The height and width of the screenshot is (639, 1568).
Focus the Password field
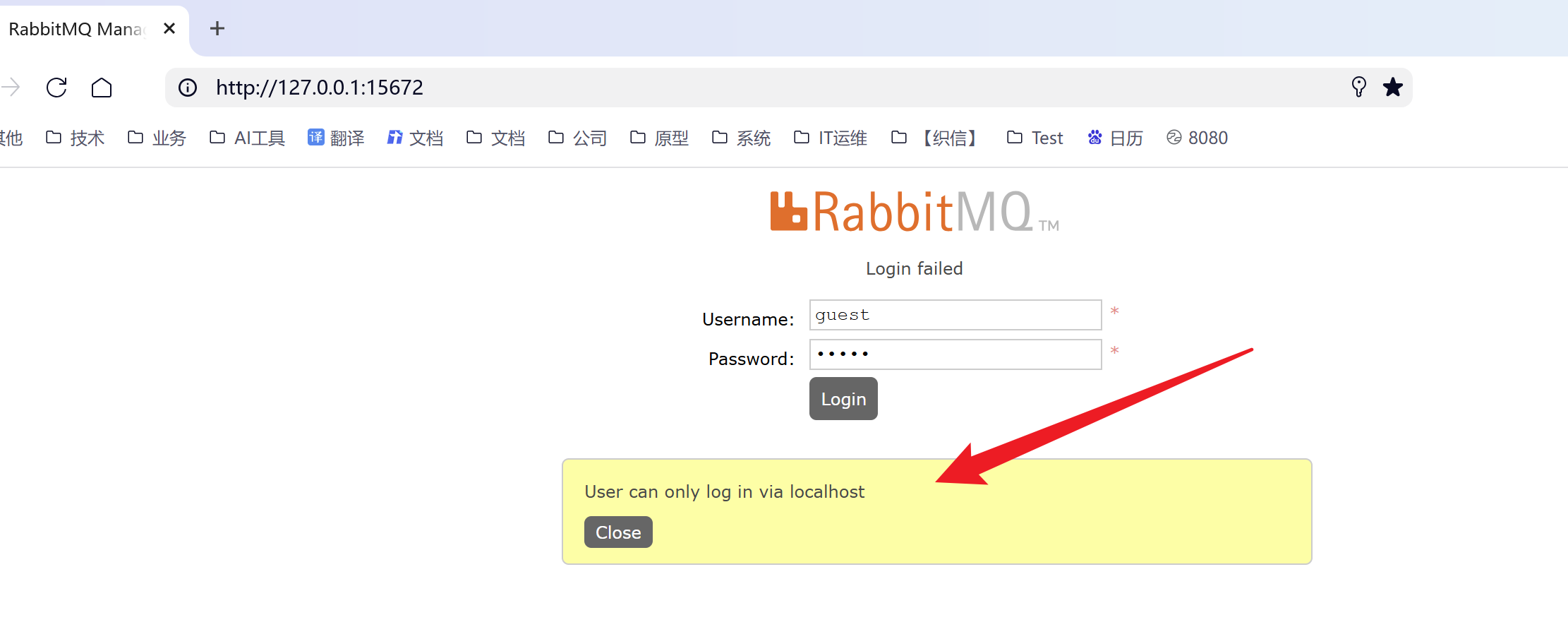tap(955, 354)
